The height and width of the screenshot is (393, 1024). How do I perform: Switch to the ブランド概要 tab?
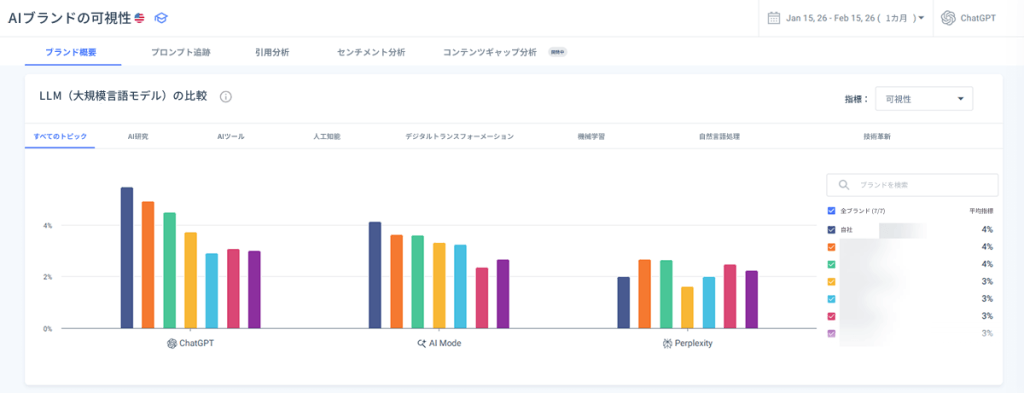(71, 52)
